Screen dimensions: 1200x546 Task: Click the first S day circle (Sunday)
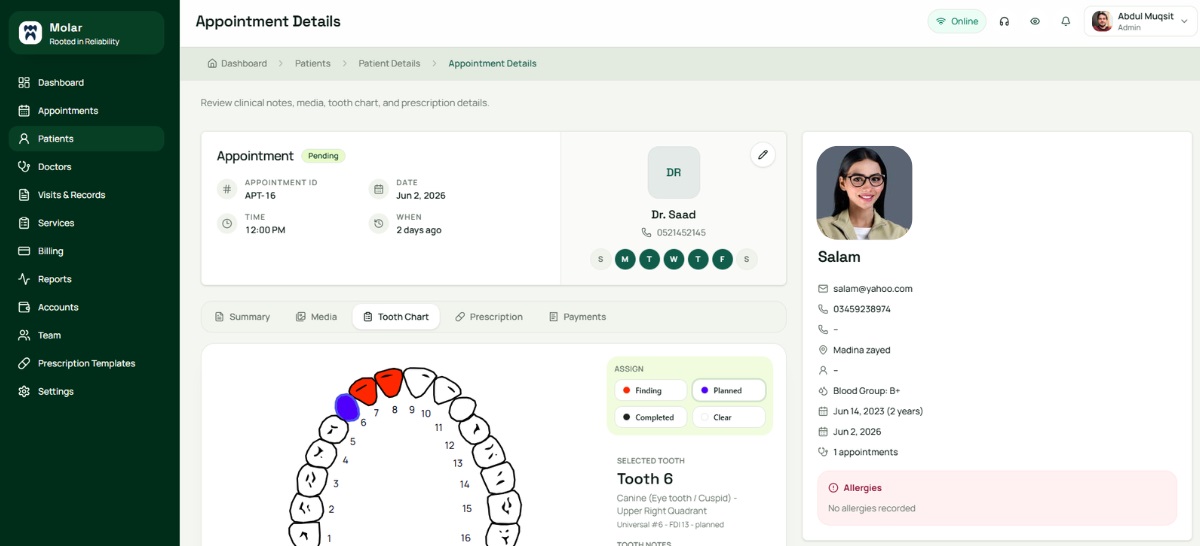coord(600,259)
